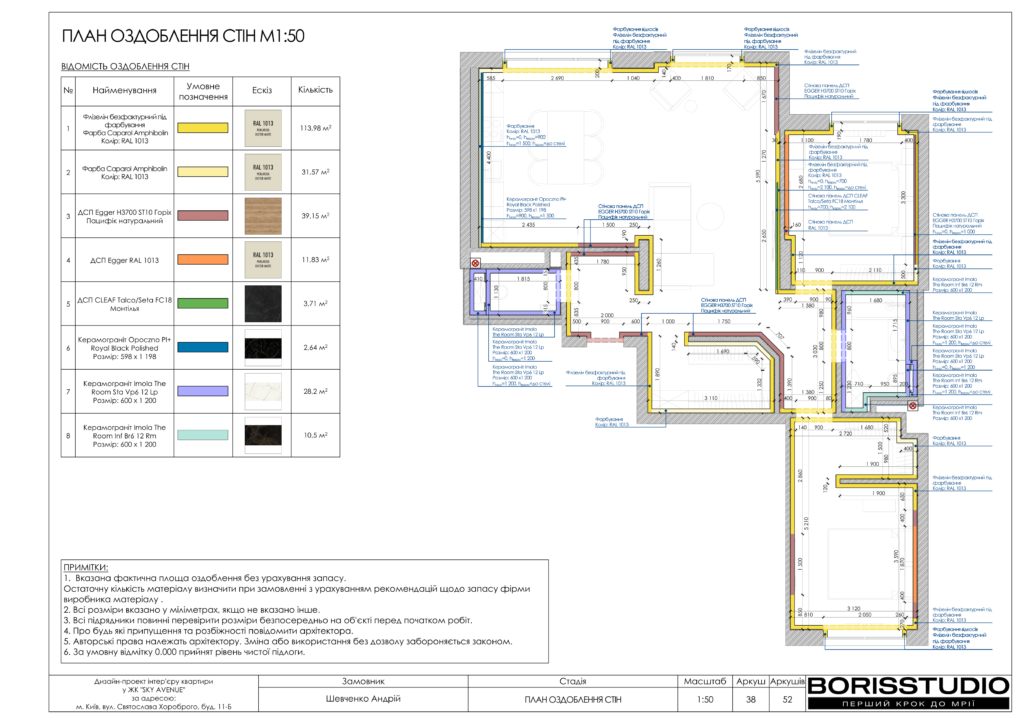The width and height of the screenshot is (1024, 724).
Task: Click the sheet number 38 cell
Action: tap(751, 699)
